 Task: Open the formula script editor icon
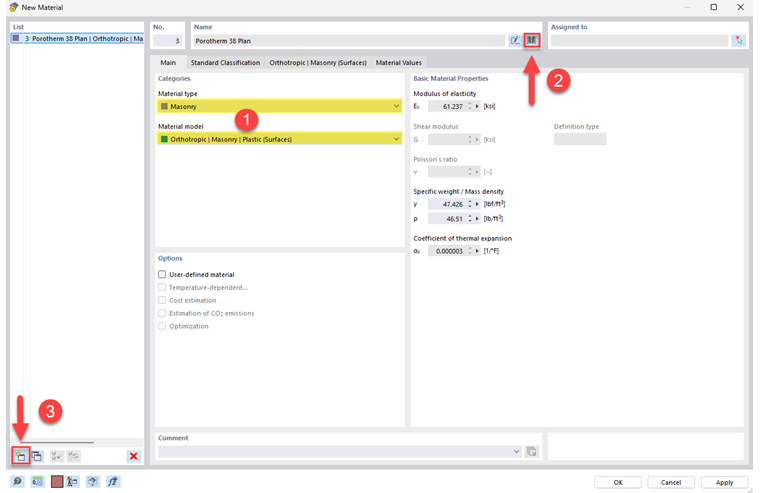[x=113, y=481]
